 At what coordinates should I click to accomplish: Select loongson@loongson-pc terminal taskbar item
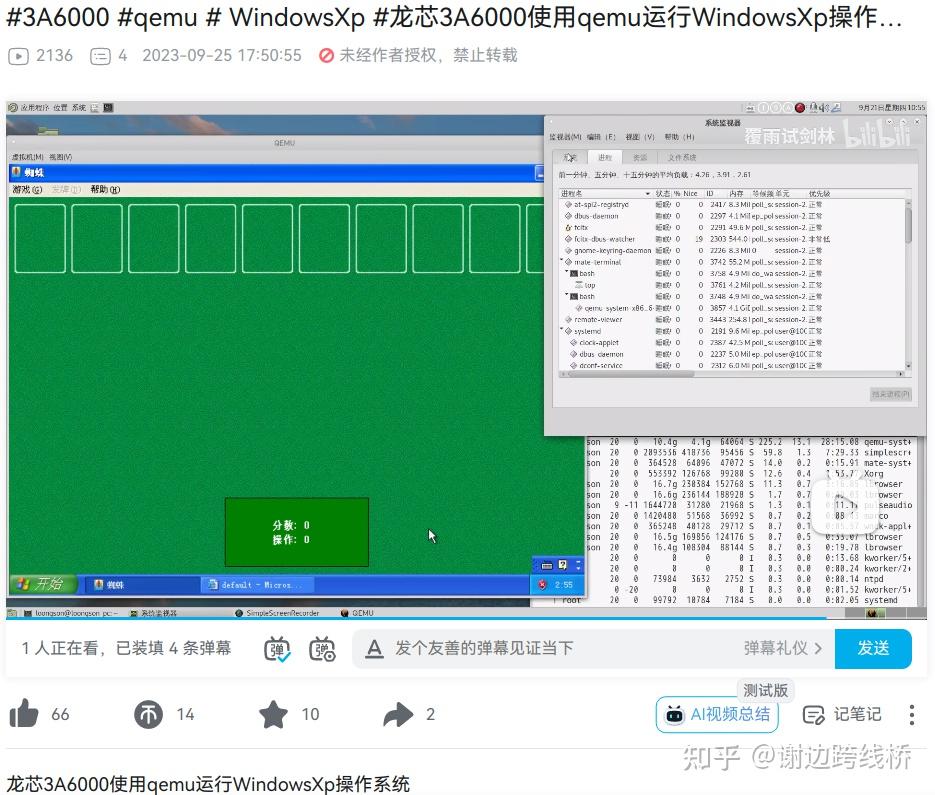tap(71, 613)
